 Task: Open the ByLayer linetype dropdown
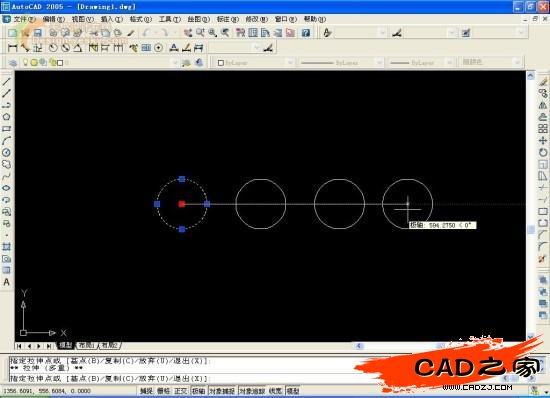(x=341, y=63)
